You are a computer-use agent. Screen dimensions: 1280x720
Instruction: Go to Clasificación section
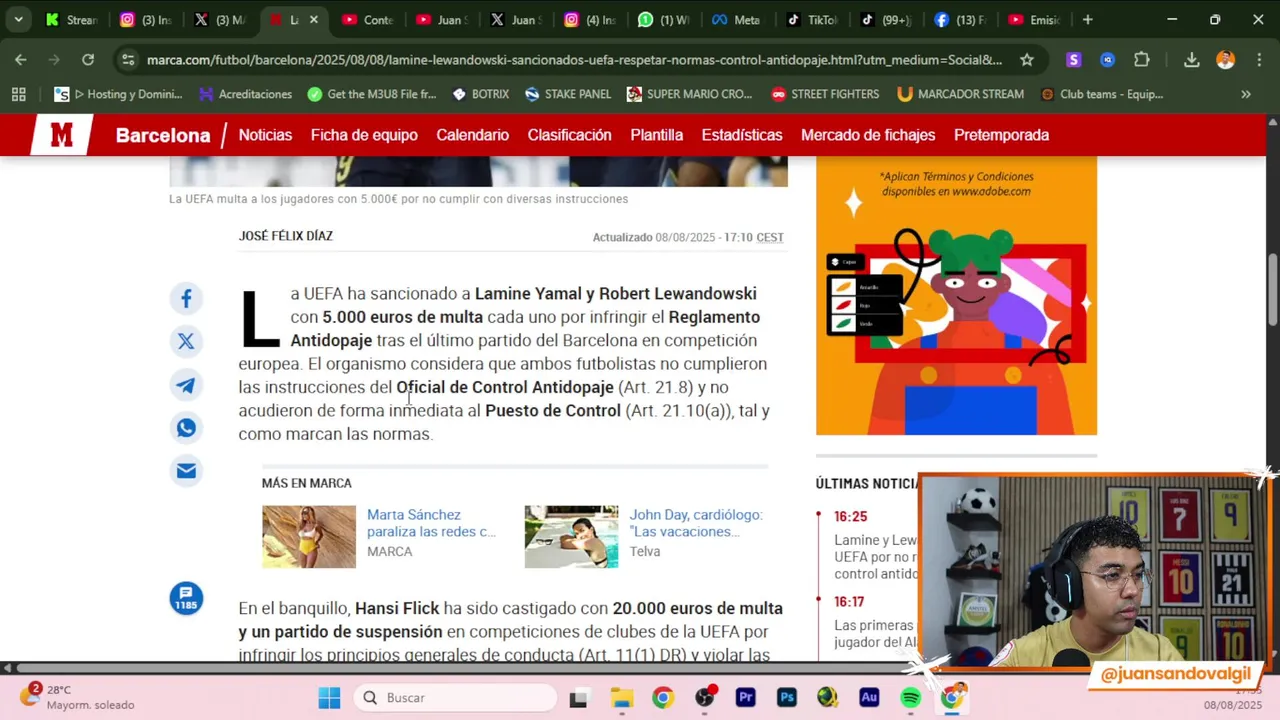[569, 135]
